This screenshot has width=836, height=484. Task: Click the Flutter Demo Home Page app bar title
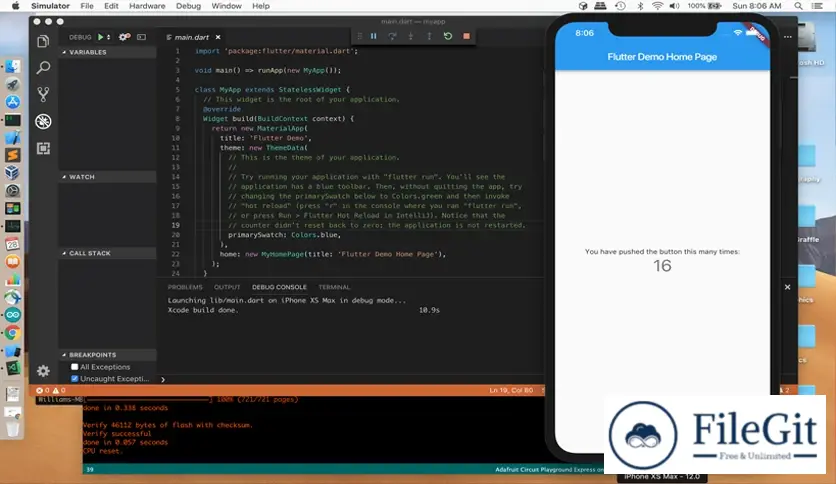(x=662, y=57)
